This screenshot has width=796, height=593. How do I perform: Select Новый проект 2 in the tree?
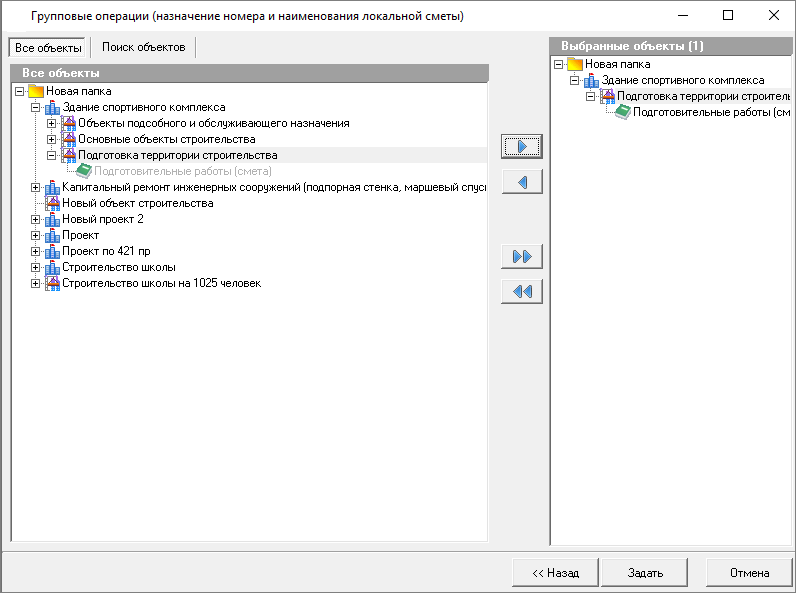(x=103, y=219)
